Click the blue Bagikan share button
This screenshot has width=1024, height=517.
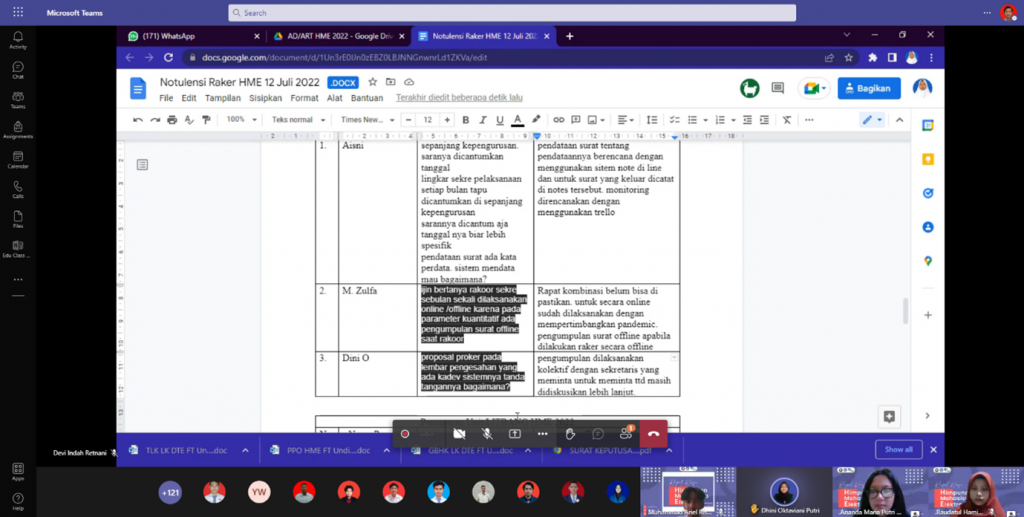click(x=868, y=88)
